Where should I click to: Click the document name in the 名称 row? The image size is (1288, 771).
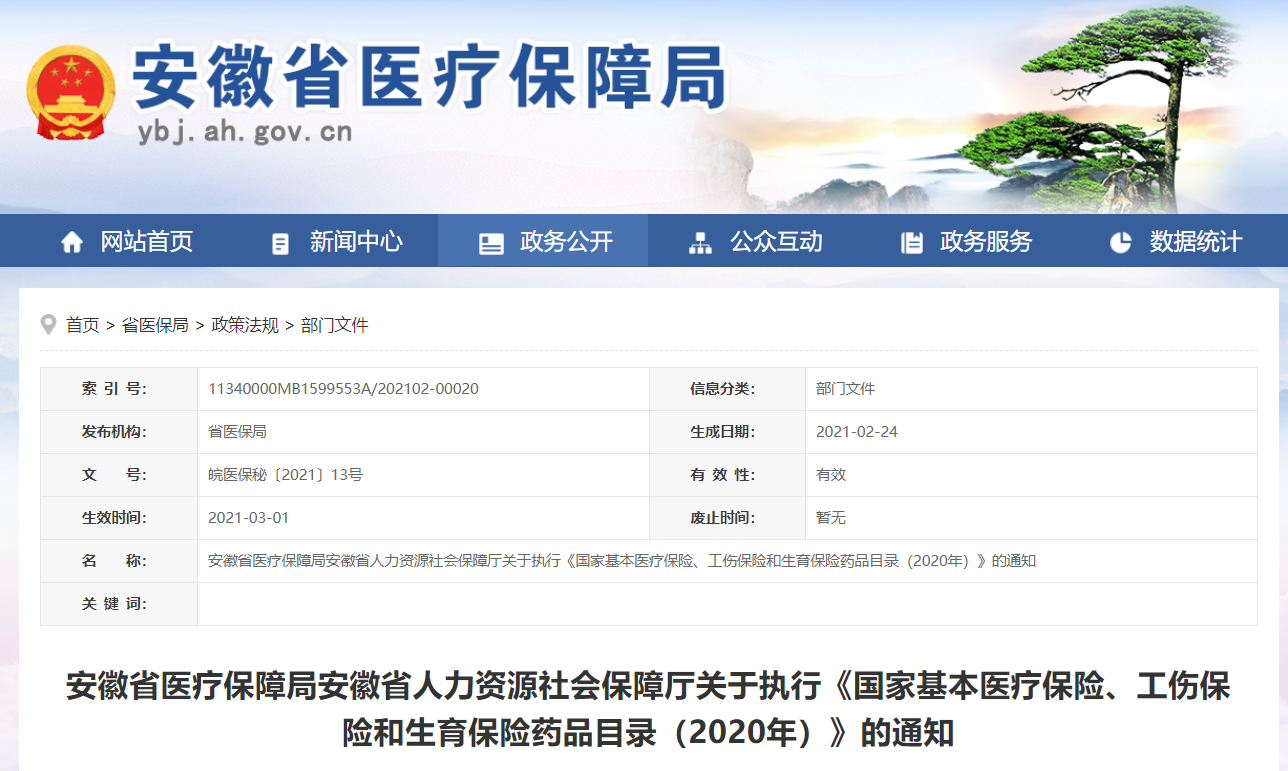[622, 561]
